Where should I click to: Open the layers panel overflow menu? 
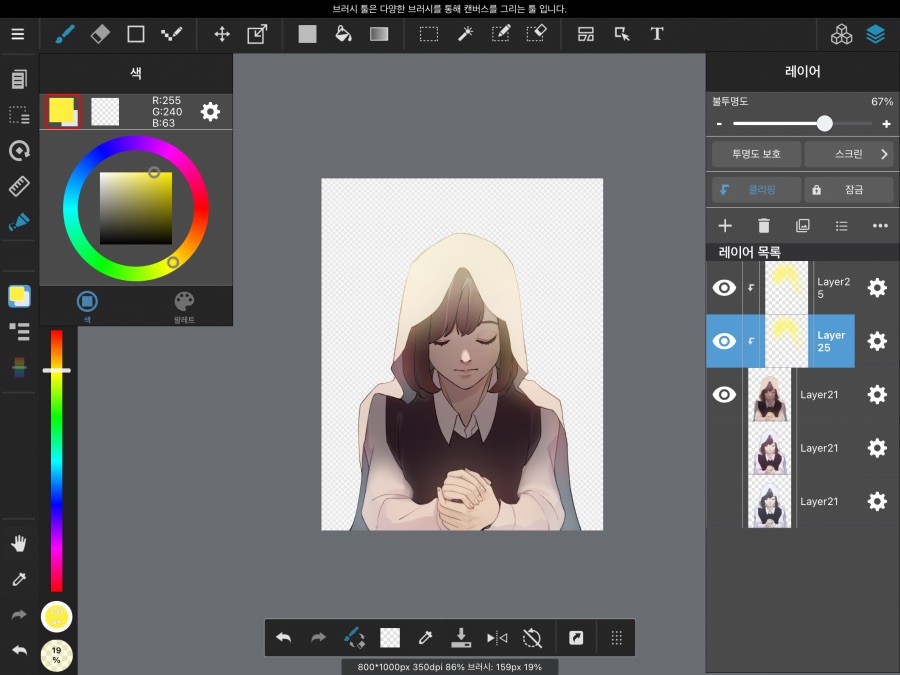879,225
